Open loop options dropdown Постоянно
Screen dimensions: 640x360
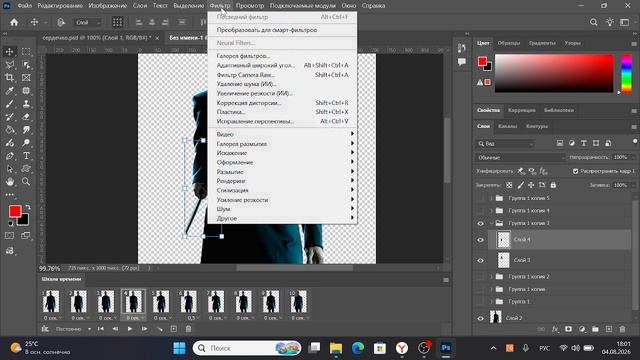pos(73,329)
